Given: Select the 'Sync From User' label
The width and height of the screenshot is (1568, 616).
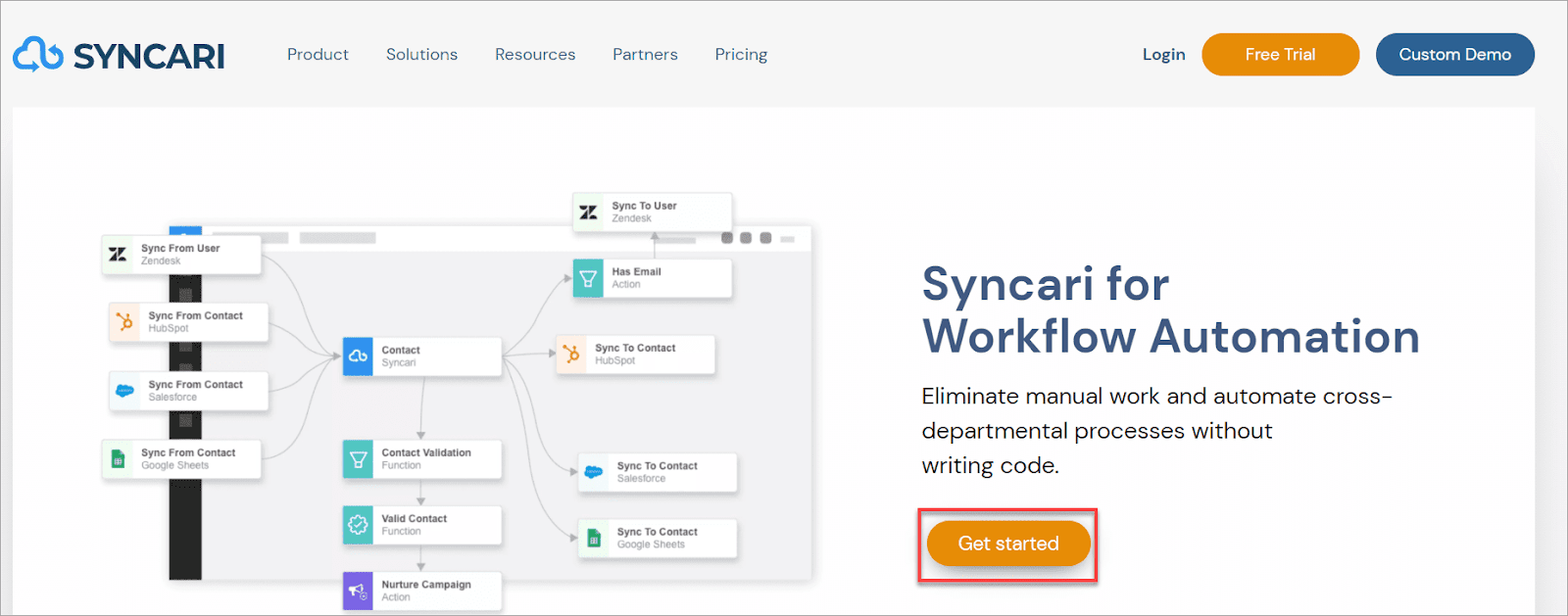Looking at the screenshot, I should (180, 249).
